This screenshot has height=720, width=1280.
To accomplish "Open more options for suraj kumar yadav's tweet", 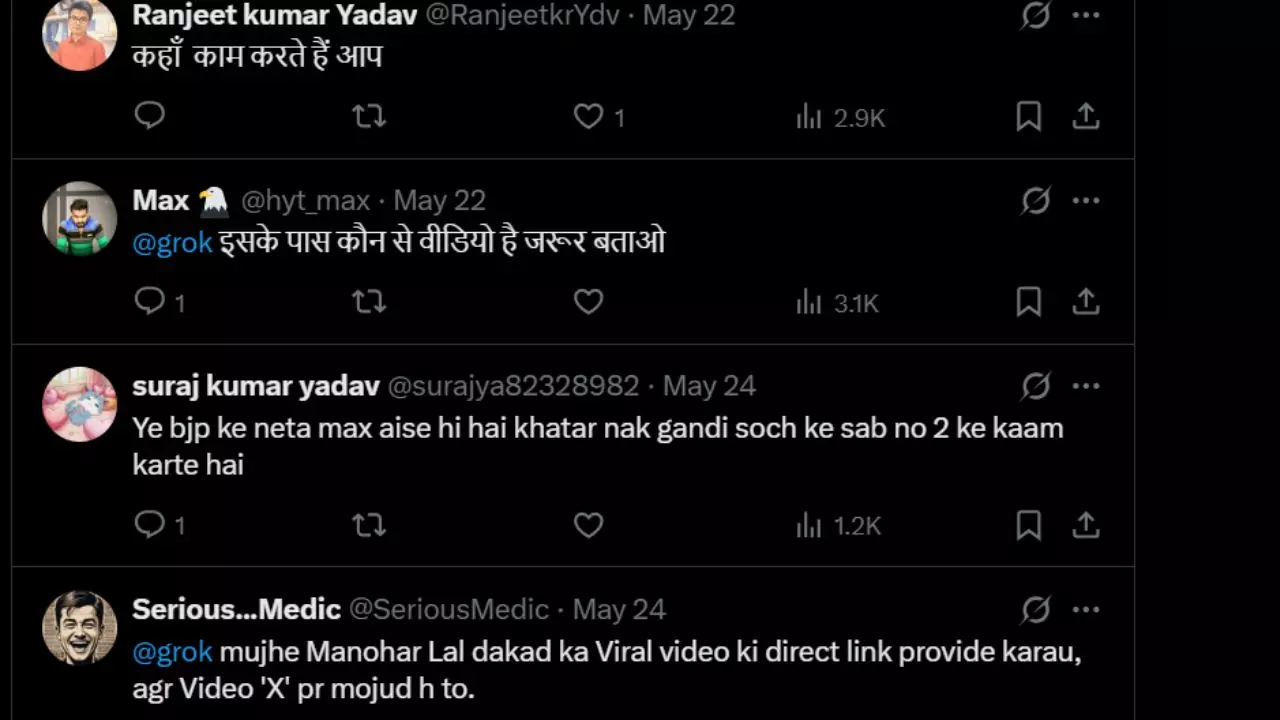I will tap(1086, 386).
